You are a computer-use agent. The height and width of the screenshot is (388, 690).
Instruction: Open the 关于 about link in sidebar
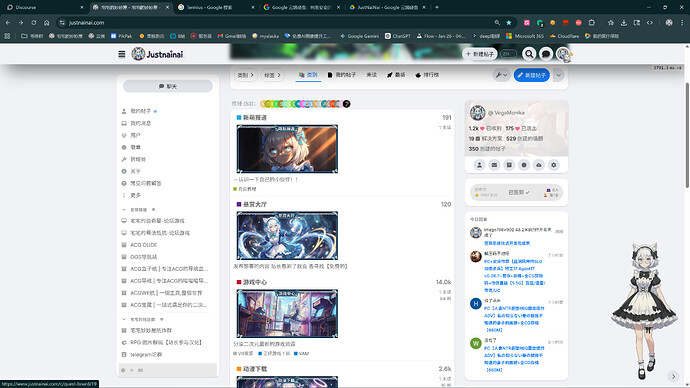click(135, 171)
